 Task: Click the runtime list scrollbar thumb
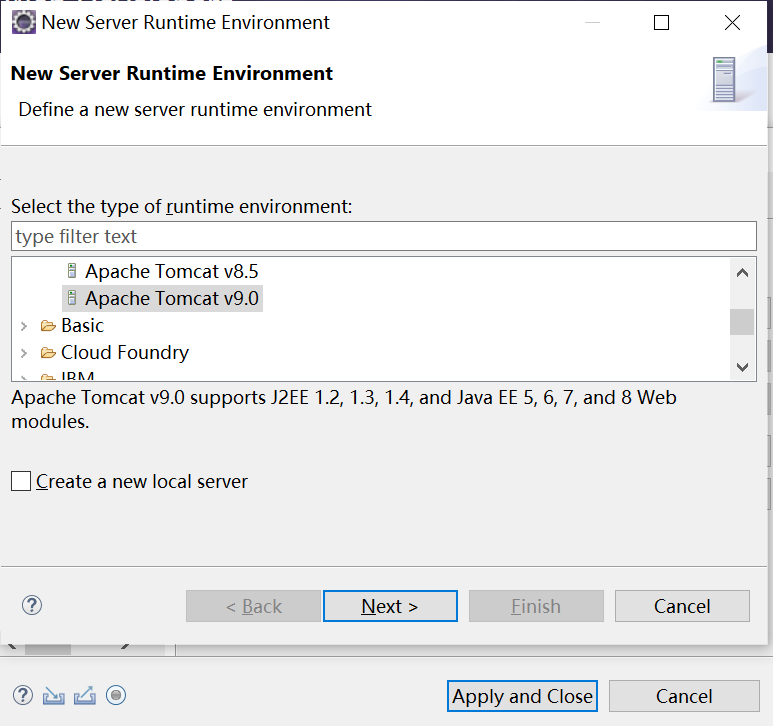tap(742, 322)
